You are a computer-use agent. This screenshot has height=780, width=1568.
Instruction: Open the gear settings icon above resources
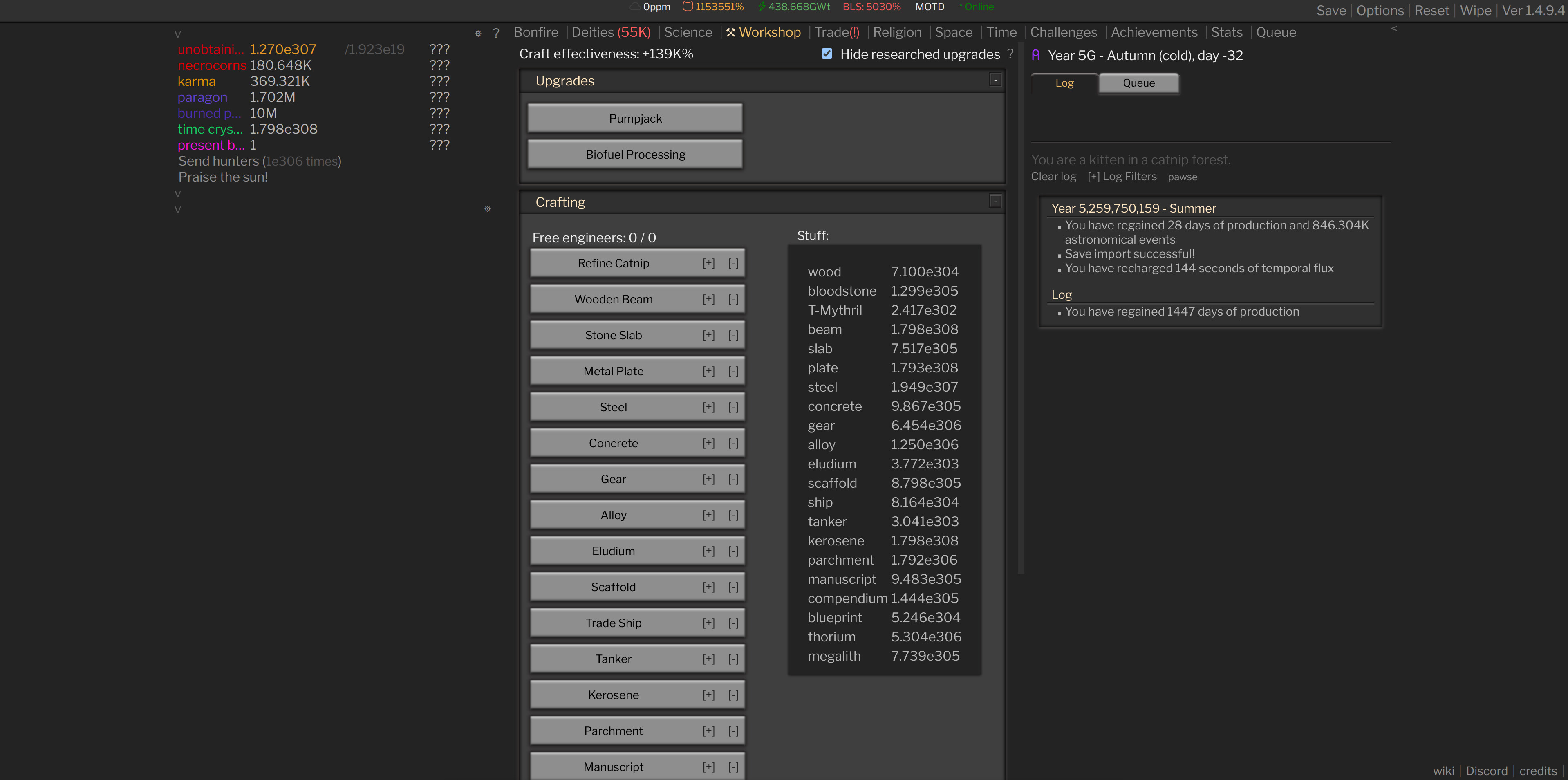point(478,34)
